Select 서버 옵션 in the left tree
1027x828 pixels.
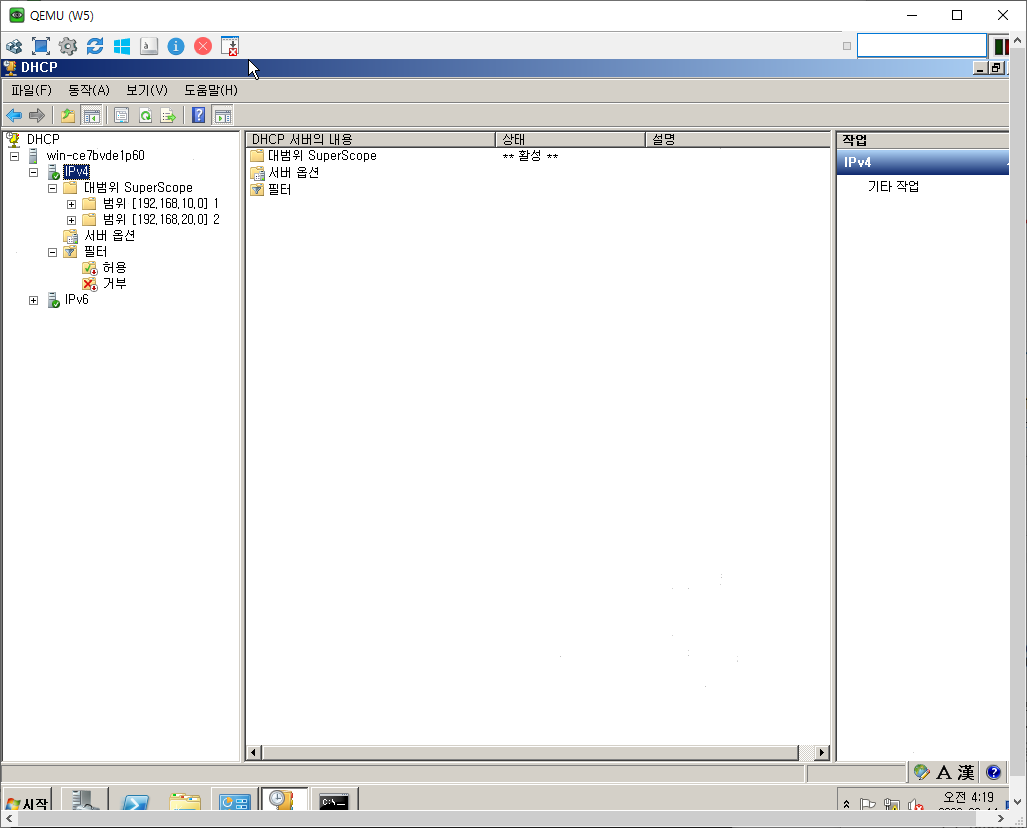(109, 235)
